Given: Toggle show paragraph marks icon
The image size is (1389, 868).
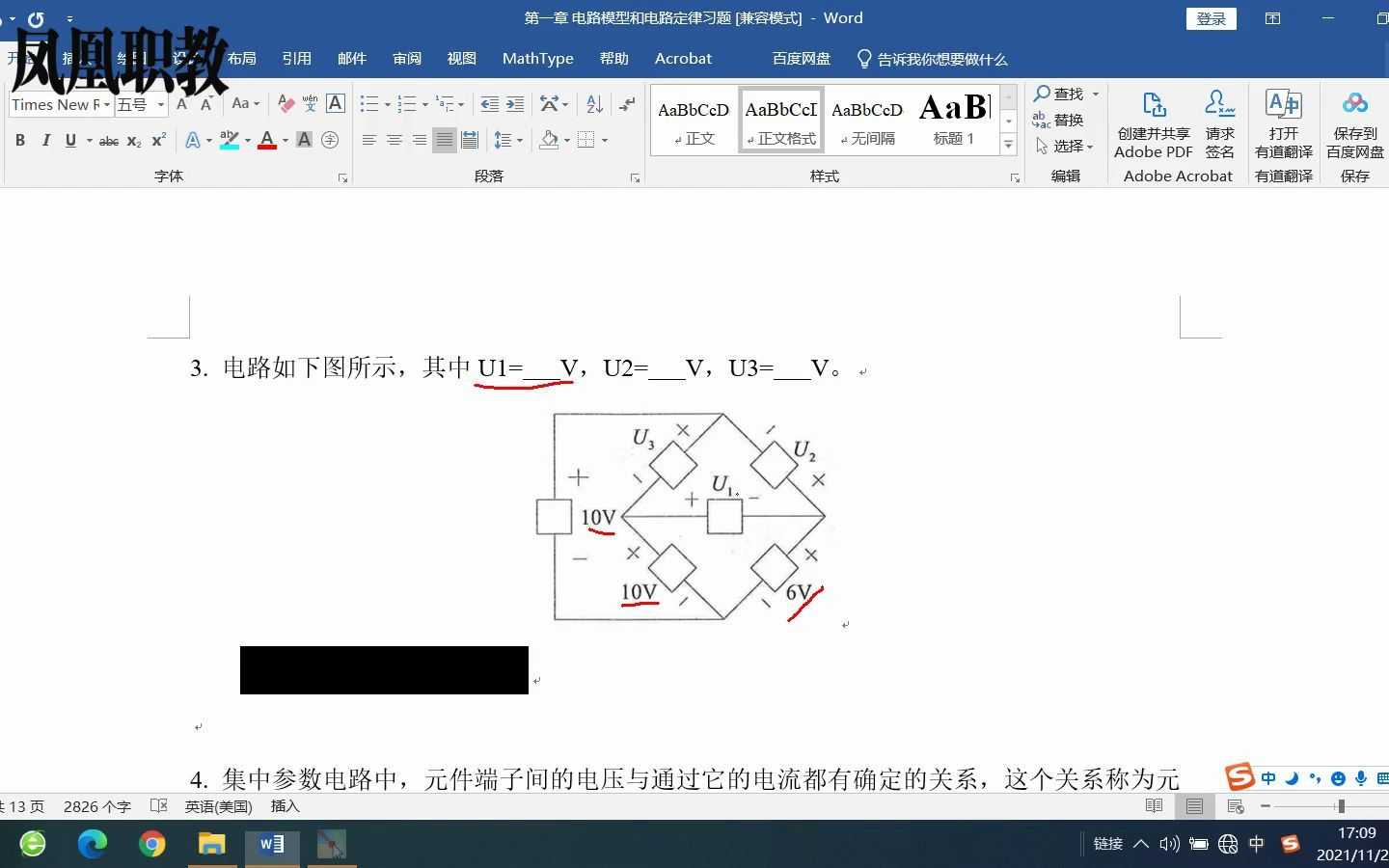Looking at the screenshot, I should [627, 104].
